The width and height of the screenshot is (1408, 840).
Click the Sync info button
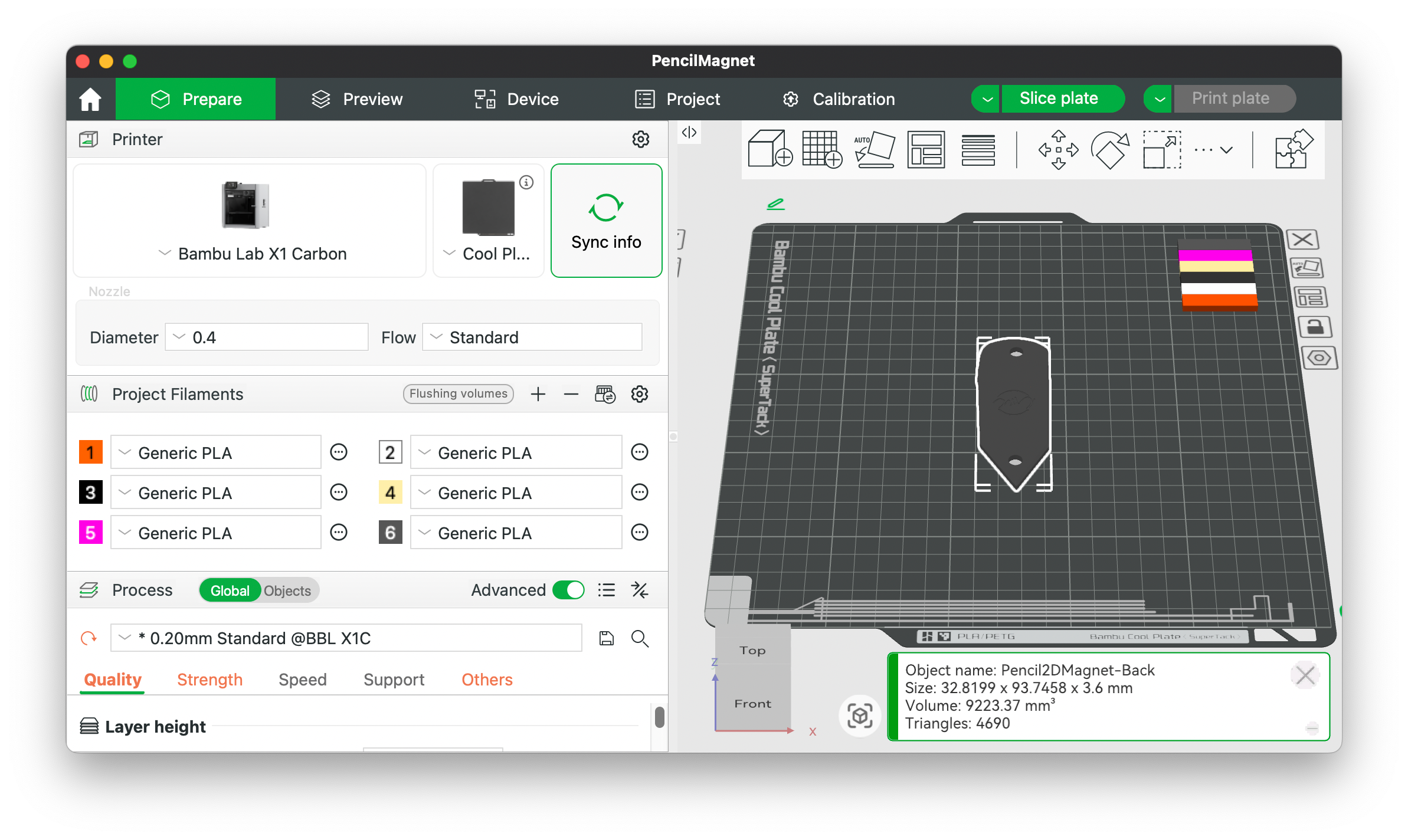tap(606, 221)
